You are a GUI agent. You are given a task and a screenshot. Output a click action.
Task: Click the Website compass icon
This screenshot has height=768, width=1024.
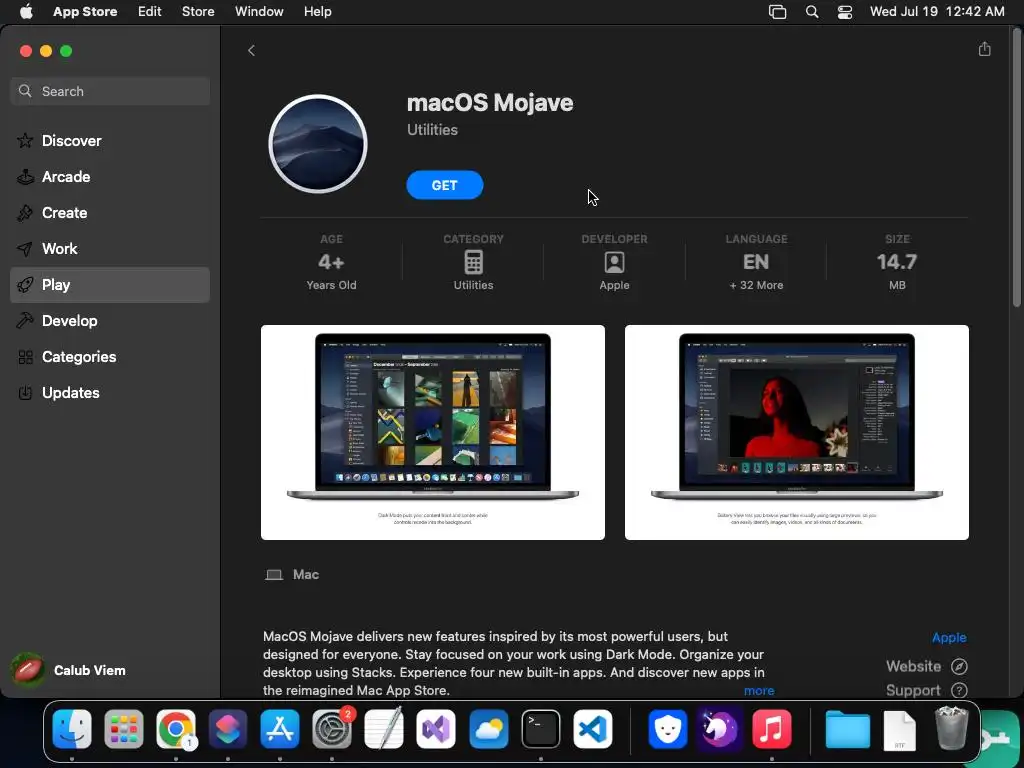pos(959,666)
